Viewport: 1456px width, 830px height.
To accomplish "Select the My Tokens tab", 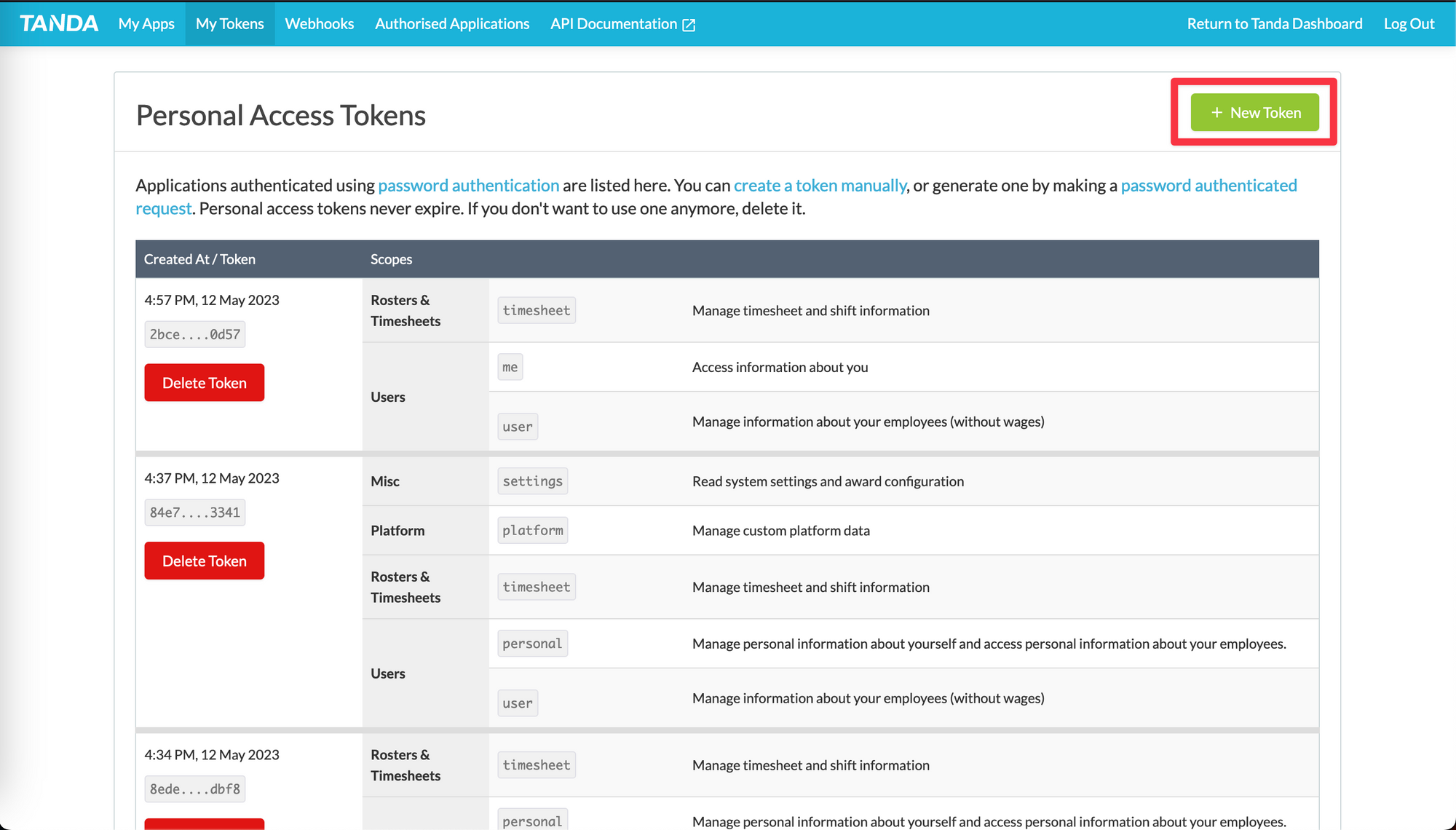I will pos(229,23).
